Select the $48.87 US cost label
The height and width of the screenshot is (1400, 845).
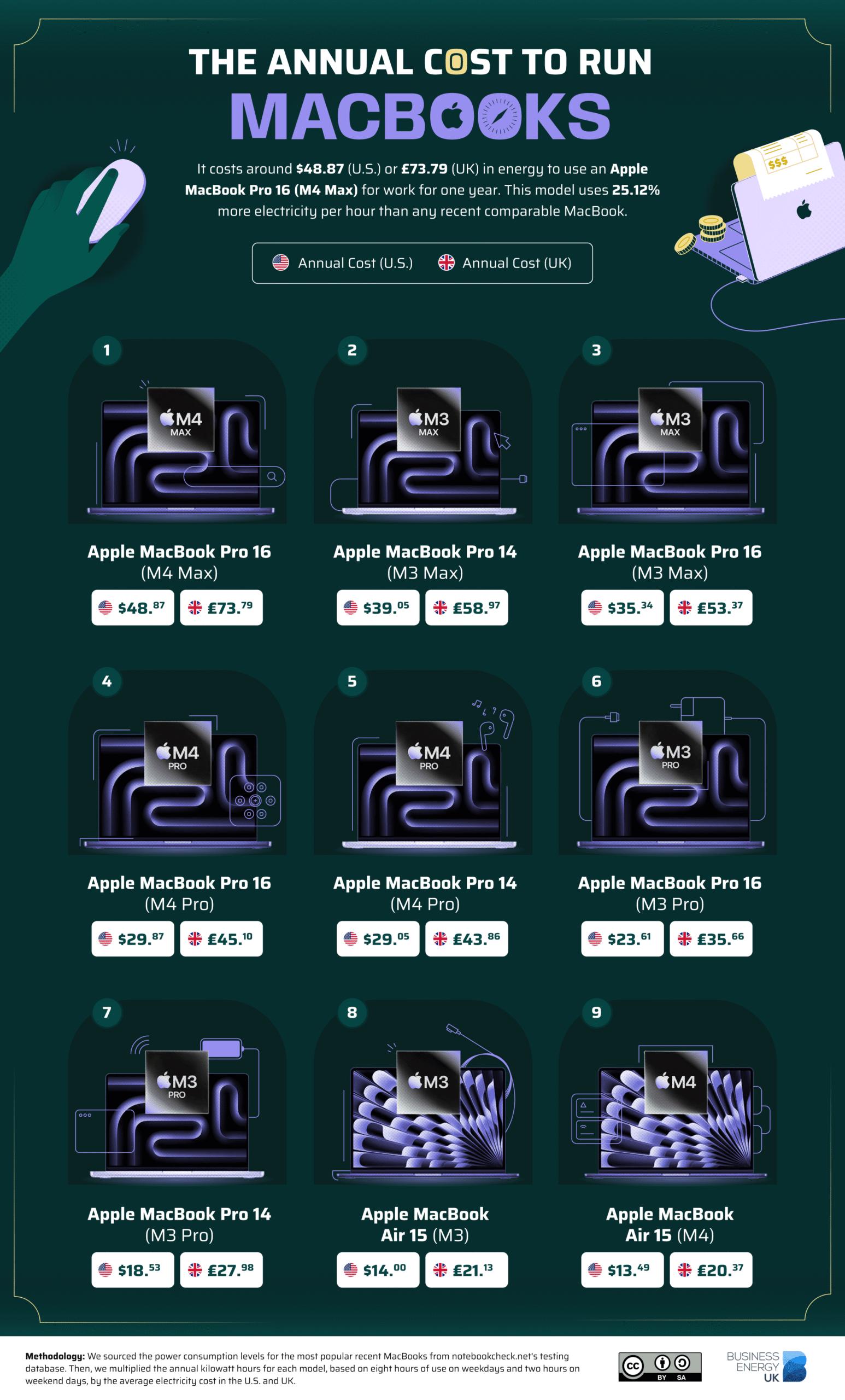(x=133, y=608)
